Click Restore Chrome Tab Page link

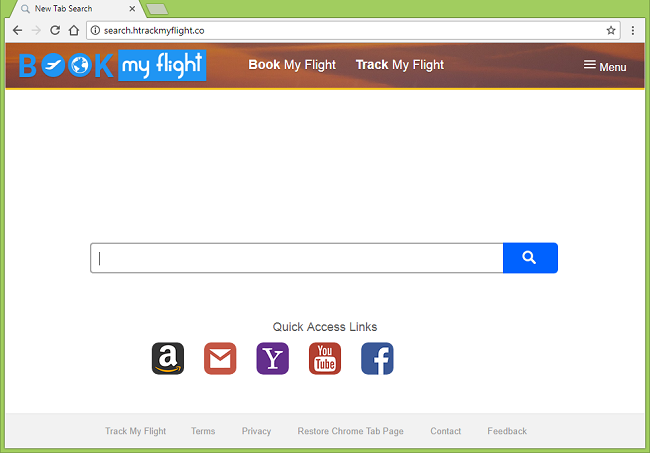[350, 431]
